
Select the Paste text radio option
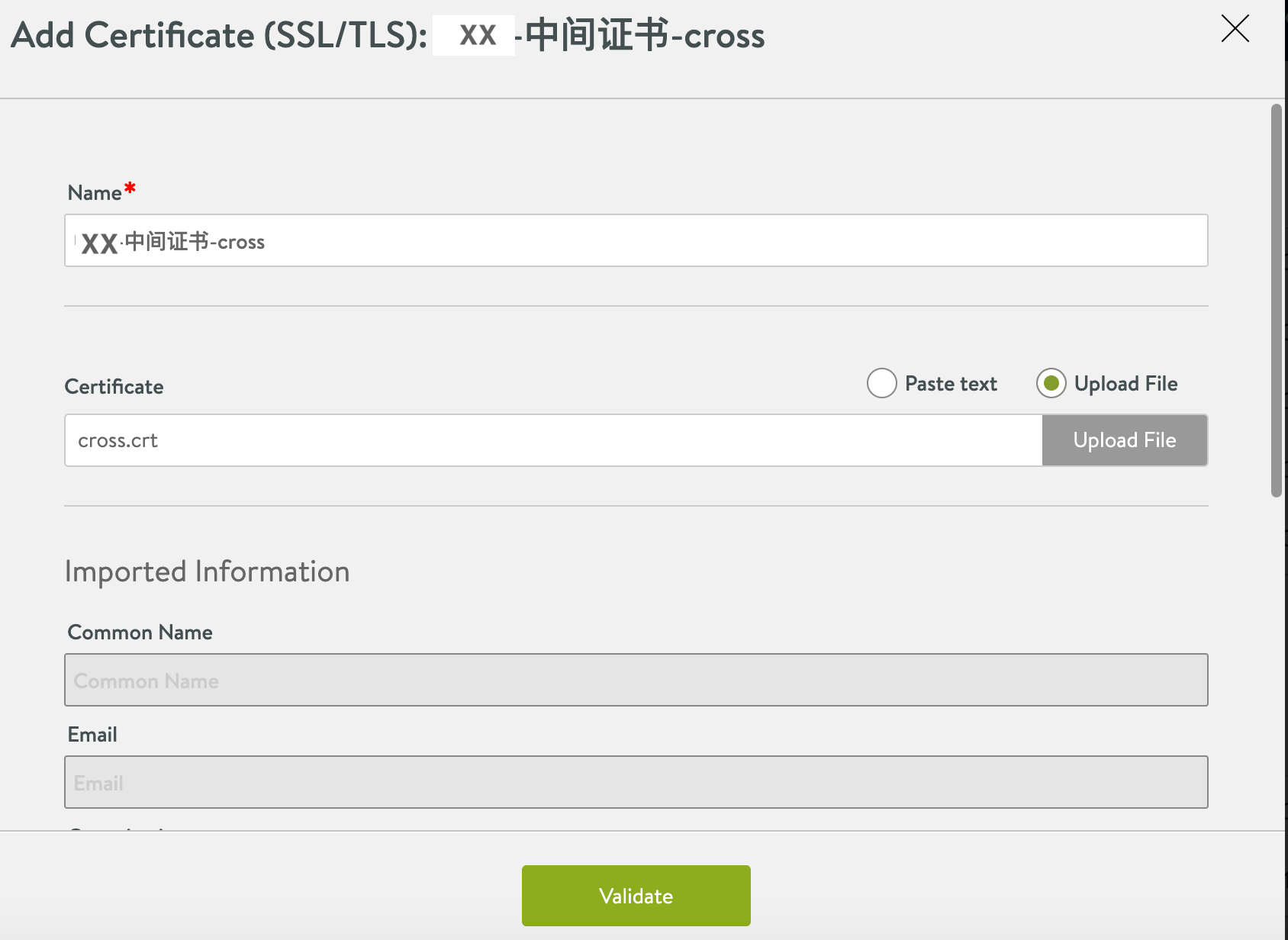point(881,383)
